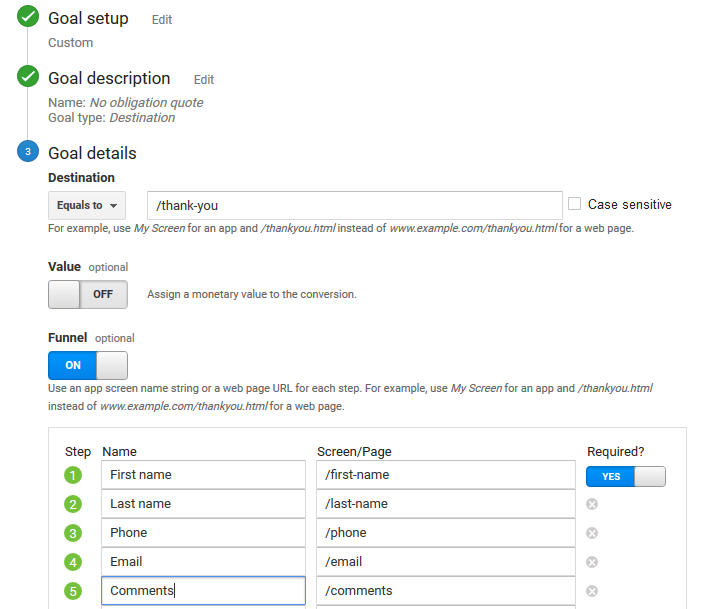Edit the Goal description section
The image size is (701, 609).
(204, 80)
